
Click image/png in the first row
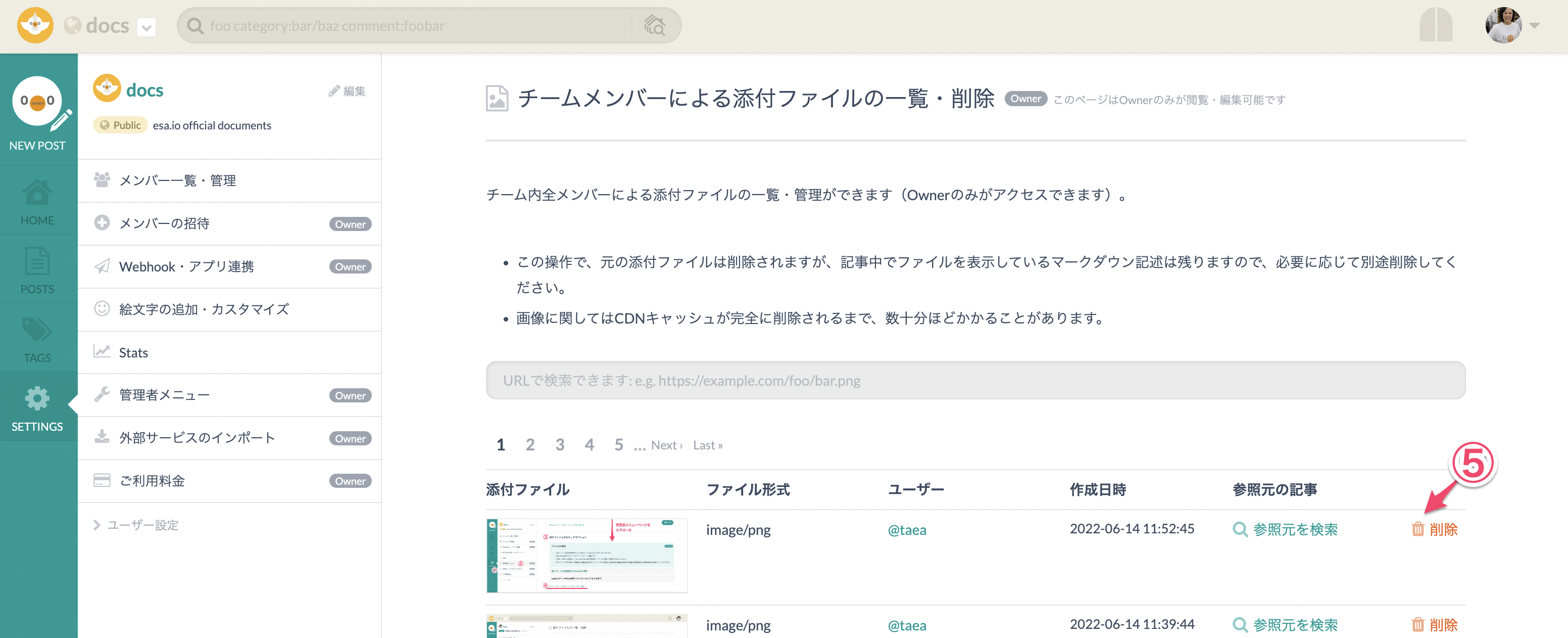click(739, 530)
